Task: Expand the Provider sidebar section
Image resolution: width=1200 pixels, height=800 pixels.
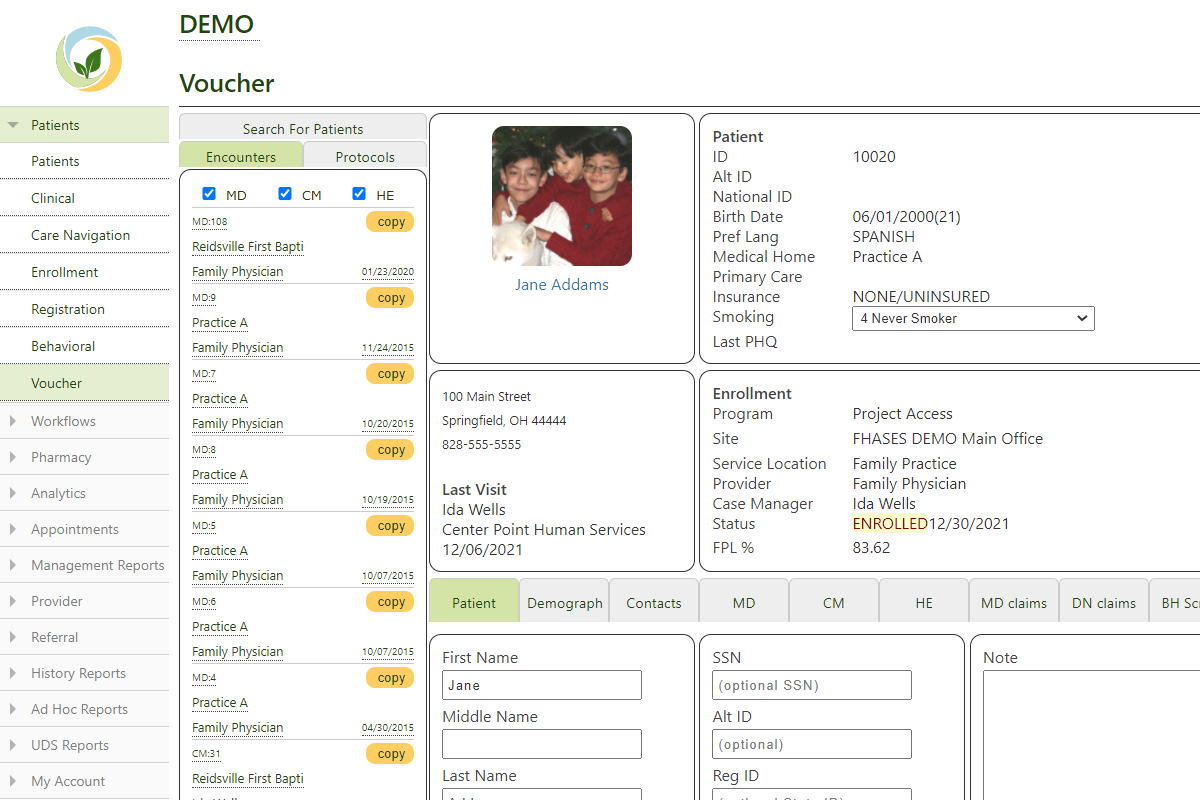Action: (x=84, y=601)
